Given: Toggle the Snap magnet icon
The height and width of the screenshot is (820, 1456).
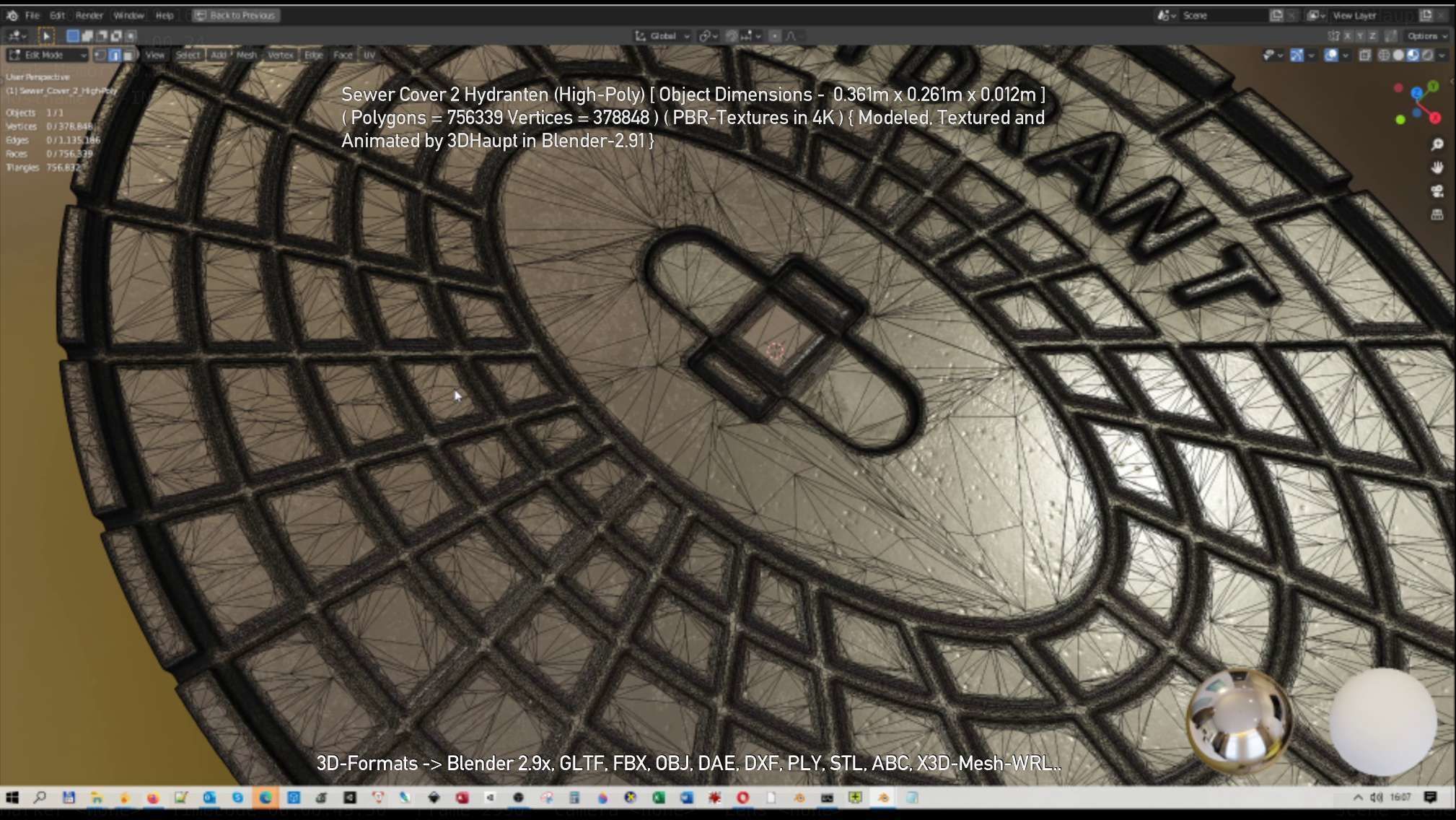Looking at the screenshot, I should point(732,35).
